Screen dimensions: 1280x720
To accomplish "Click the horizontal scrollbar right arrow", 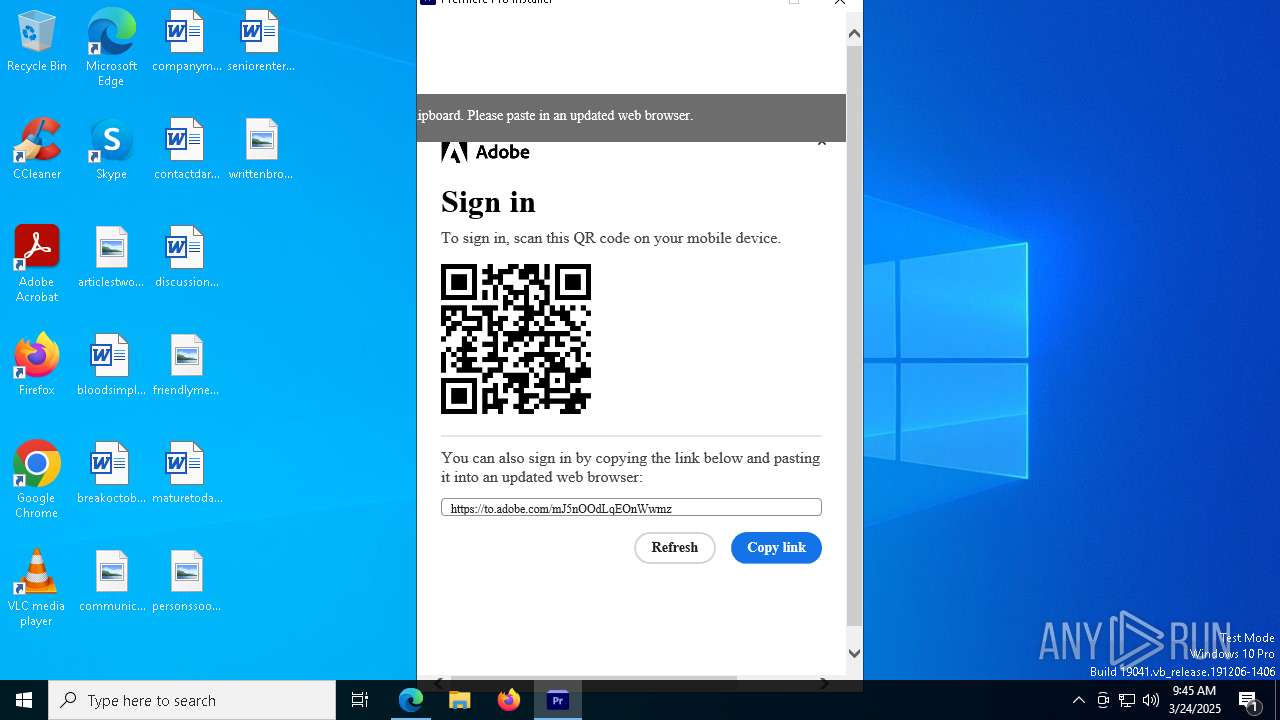I will [x=824, y=683].
